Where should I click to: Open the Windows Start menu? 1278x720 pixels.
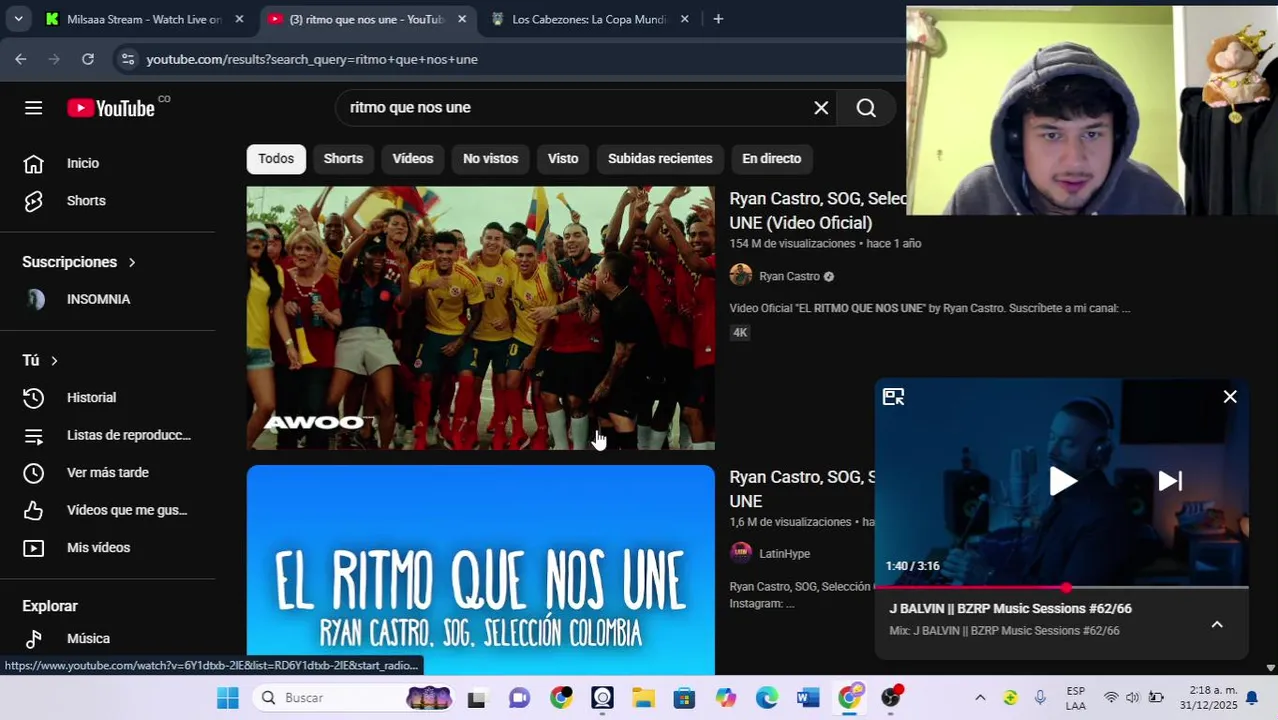[x=228, y=698]
